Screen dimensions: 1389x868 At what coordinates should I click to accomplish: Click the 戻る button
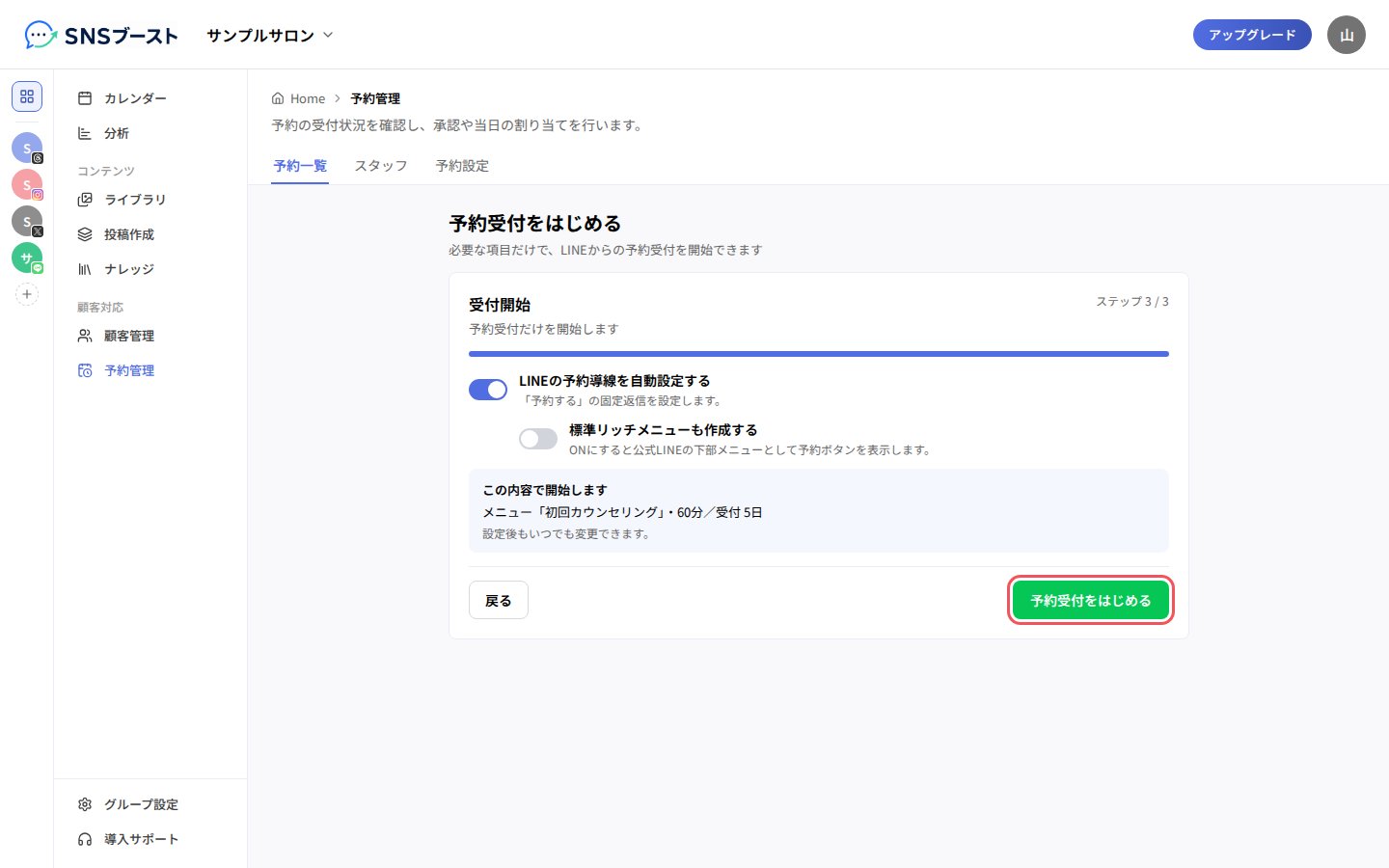[x=499, y=600]
